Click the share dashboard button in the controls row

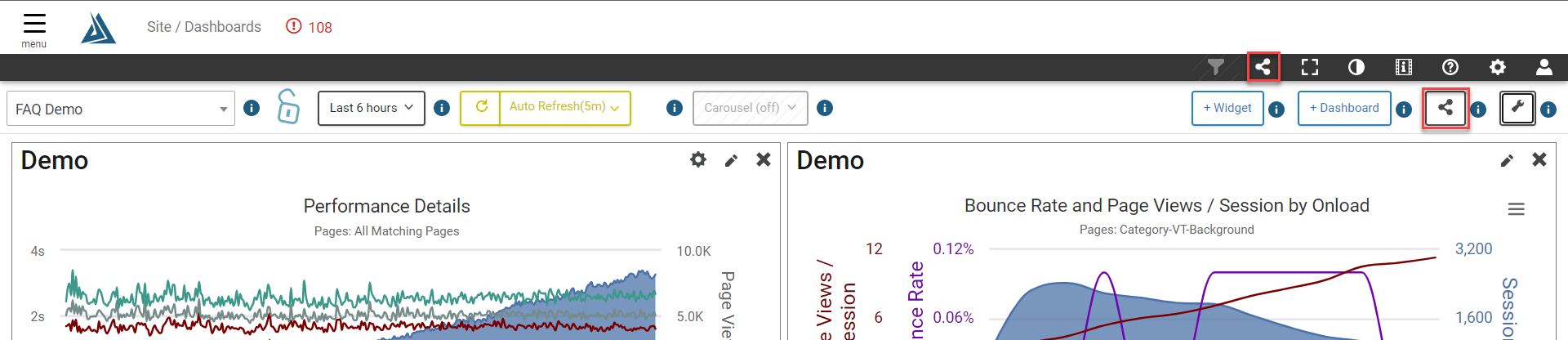(x=1445, y=108)
